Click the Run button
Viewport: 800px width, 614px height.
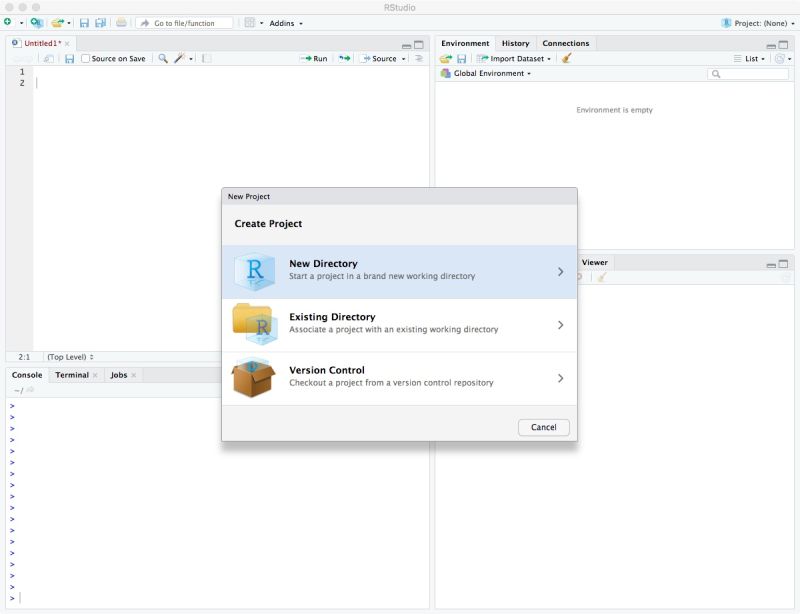point(314,59)
